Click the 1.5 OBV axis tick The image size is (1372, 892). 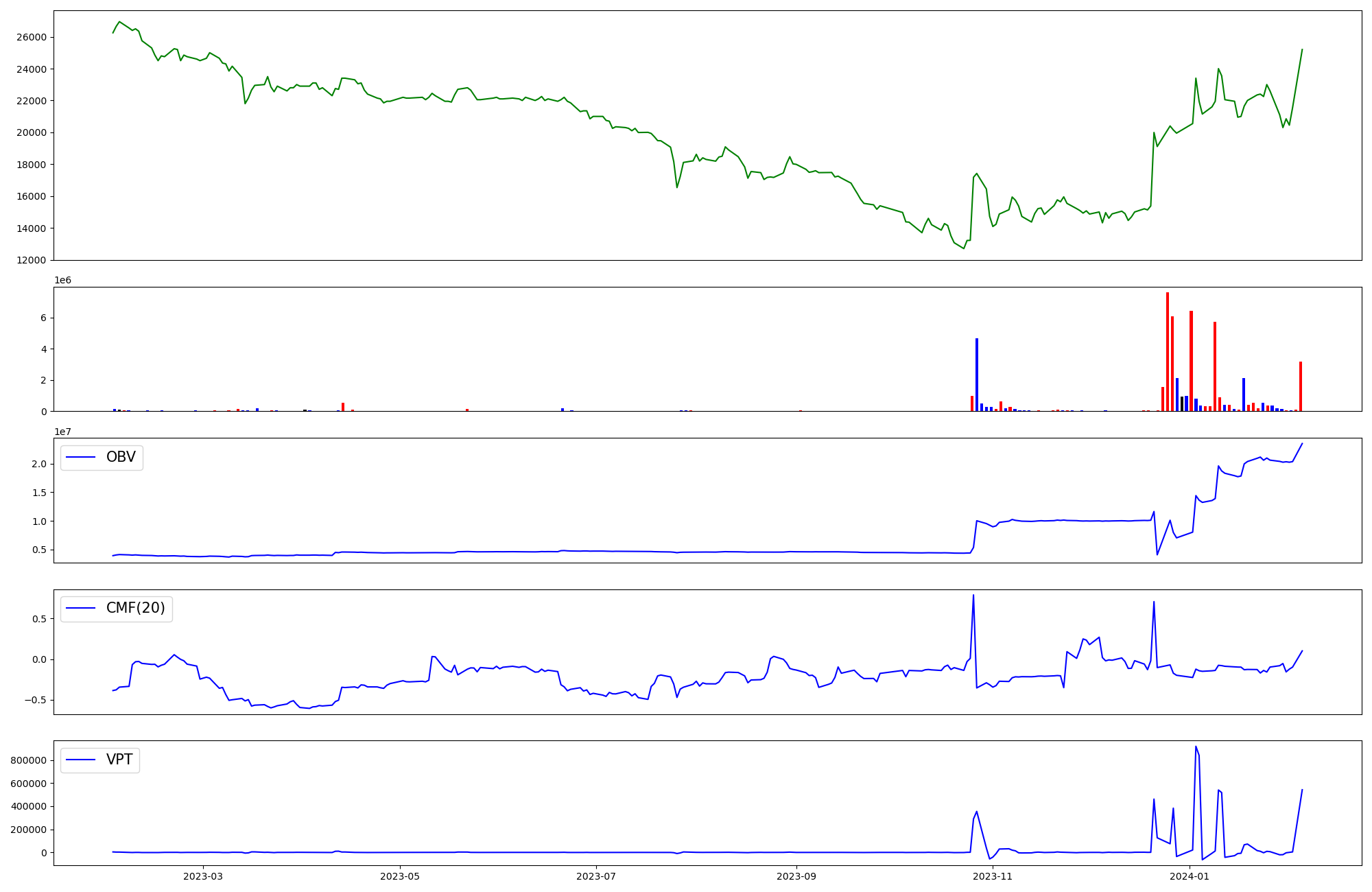(40, 493)
